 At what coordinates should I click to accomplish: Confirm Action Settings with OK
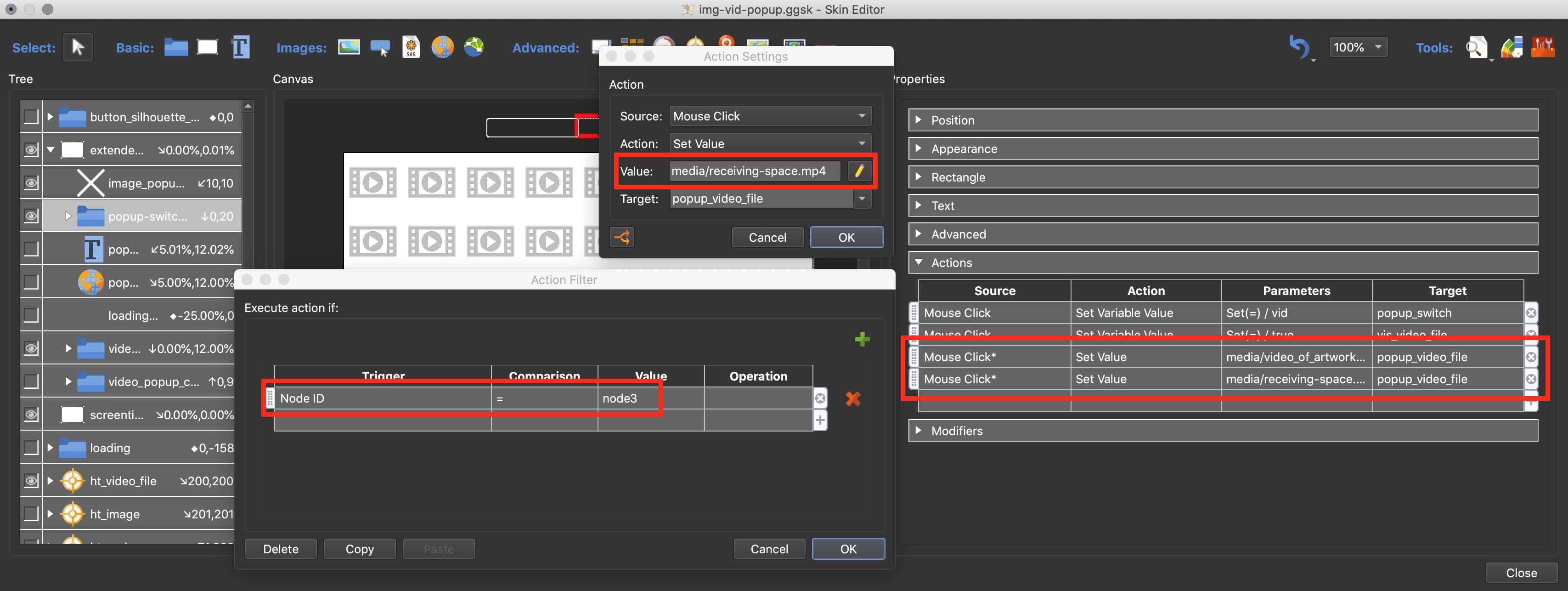click(x=847, y=237)
